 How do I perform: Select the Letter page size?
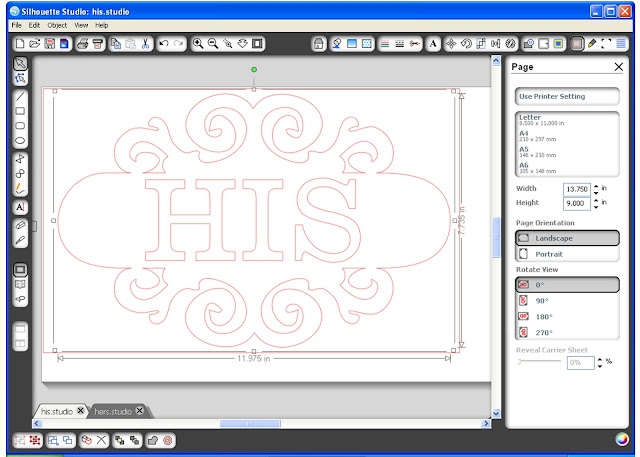click(567, 120)
